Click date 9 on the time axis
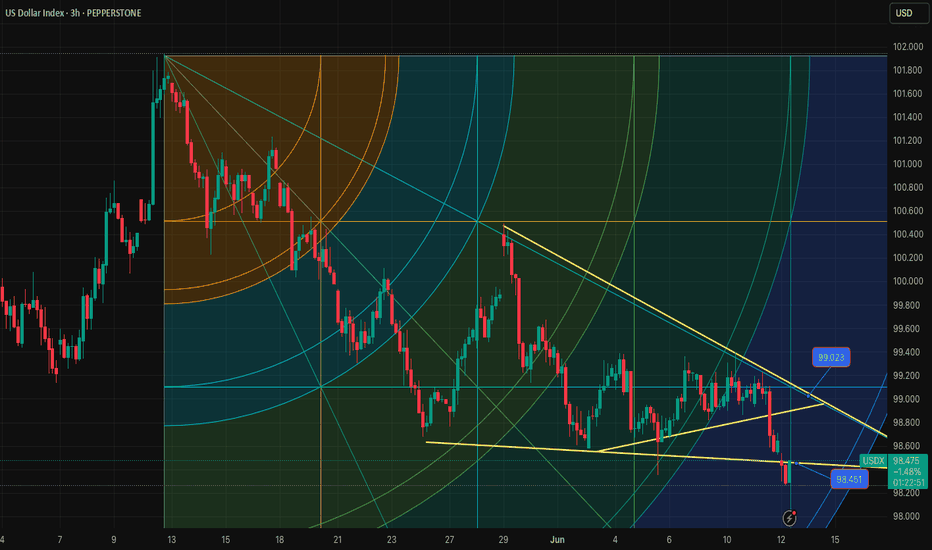This screenshot has height=550, width=932. 114,540
